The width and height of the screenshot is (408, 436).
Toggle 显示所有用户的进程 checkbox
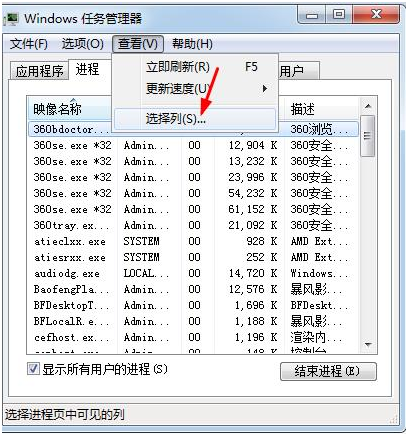point(33,369)
